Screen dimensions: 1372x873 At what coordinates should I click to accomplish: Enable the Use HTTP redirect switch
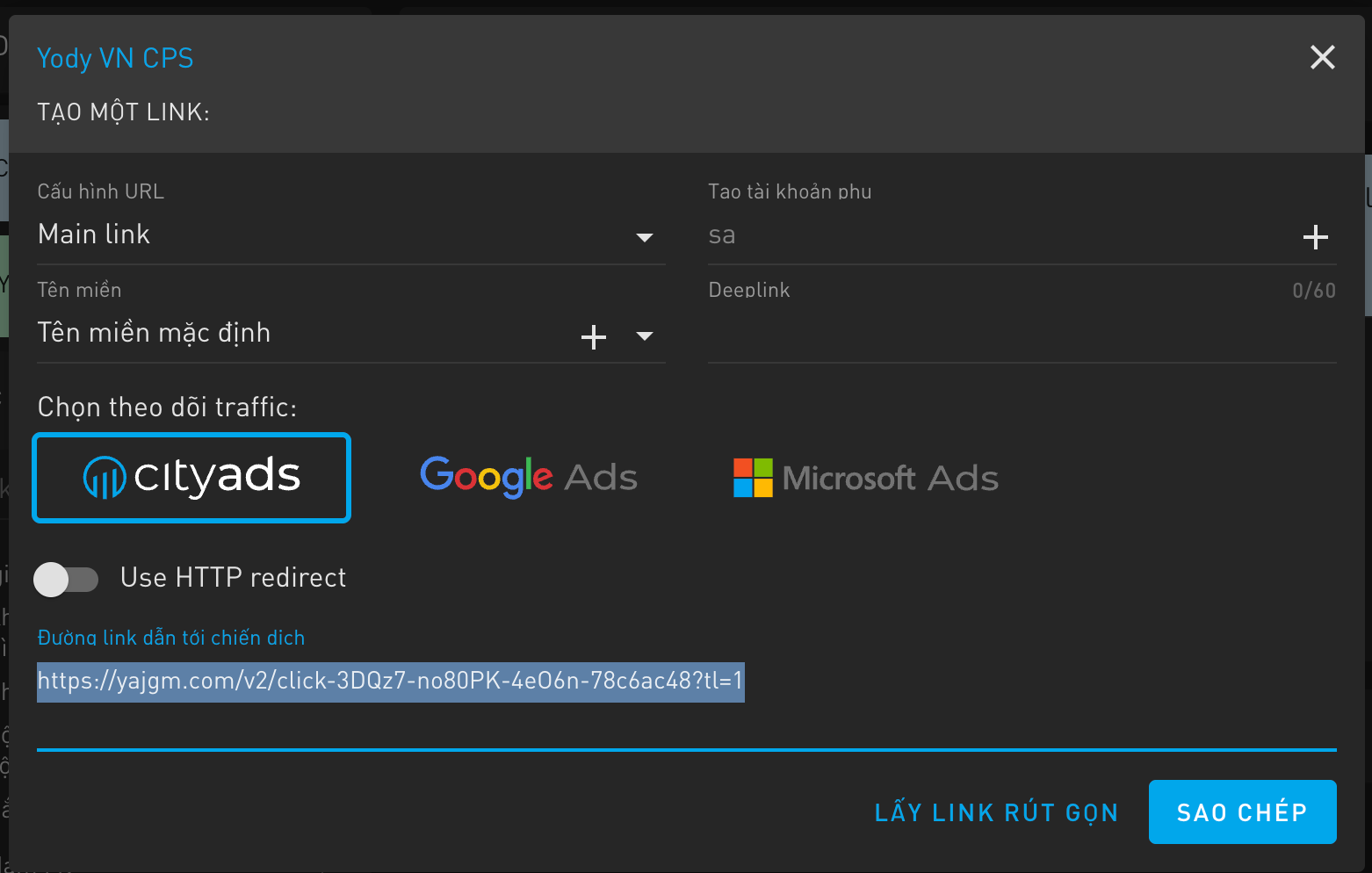(66, 579)
